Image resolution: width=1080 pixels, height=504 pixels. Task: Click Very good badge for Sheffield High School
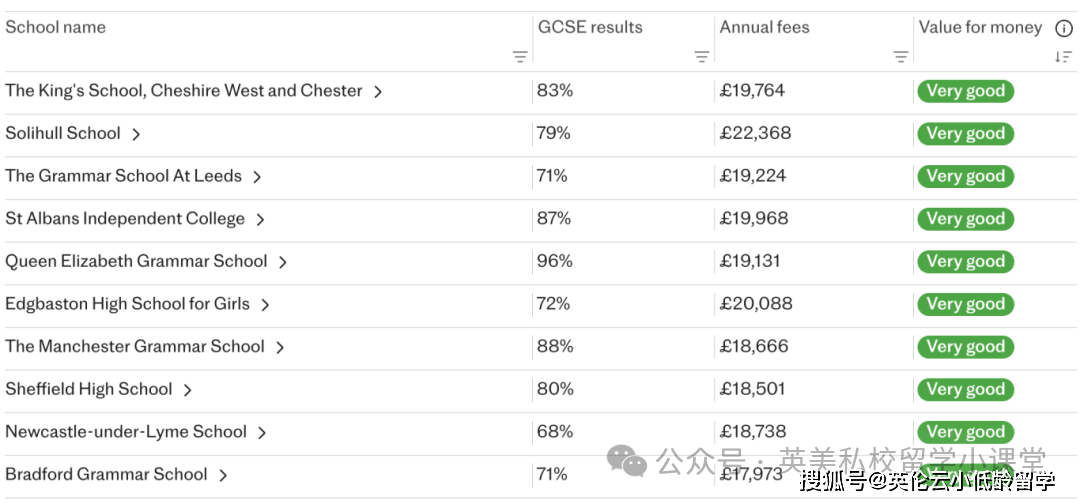[965, 390]
